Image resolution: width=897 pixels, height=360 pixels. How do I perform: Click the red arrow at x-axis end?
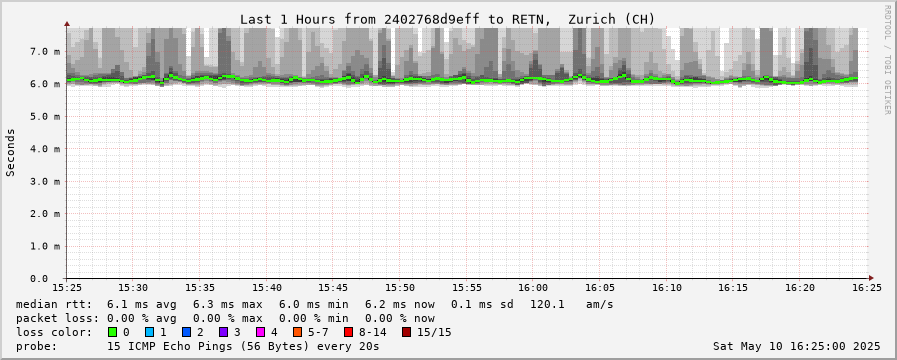point(871,278)
